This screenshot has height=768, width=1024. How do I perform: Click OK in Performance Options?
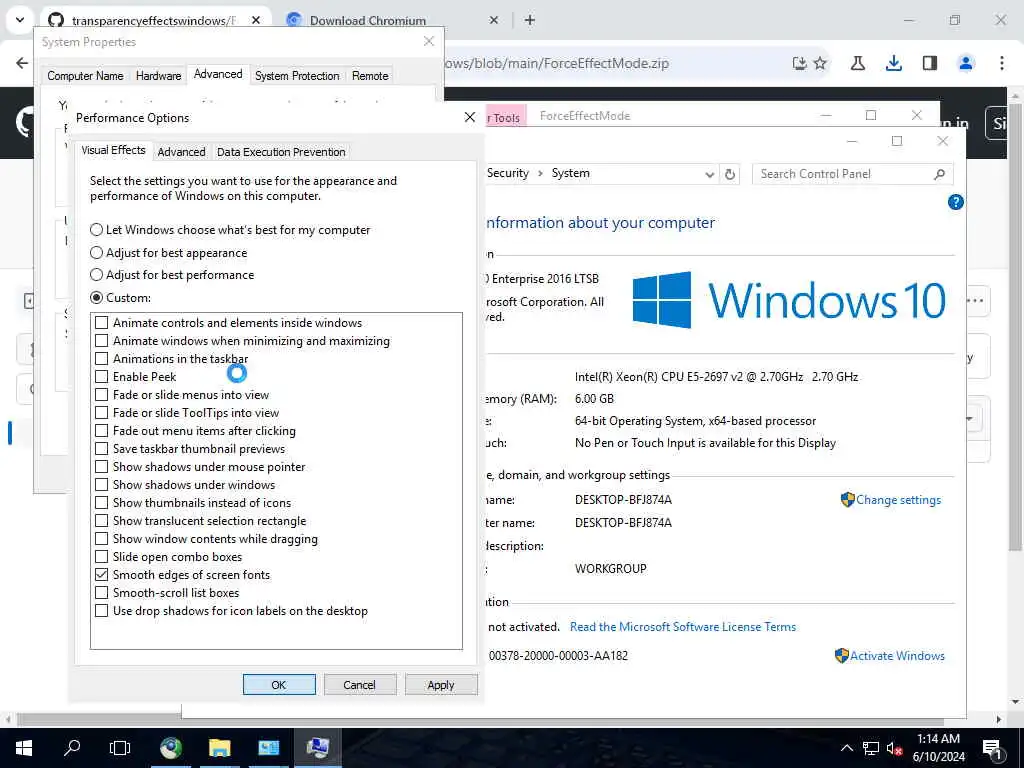pyautogui.click(x=279, y=685)
